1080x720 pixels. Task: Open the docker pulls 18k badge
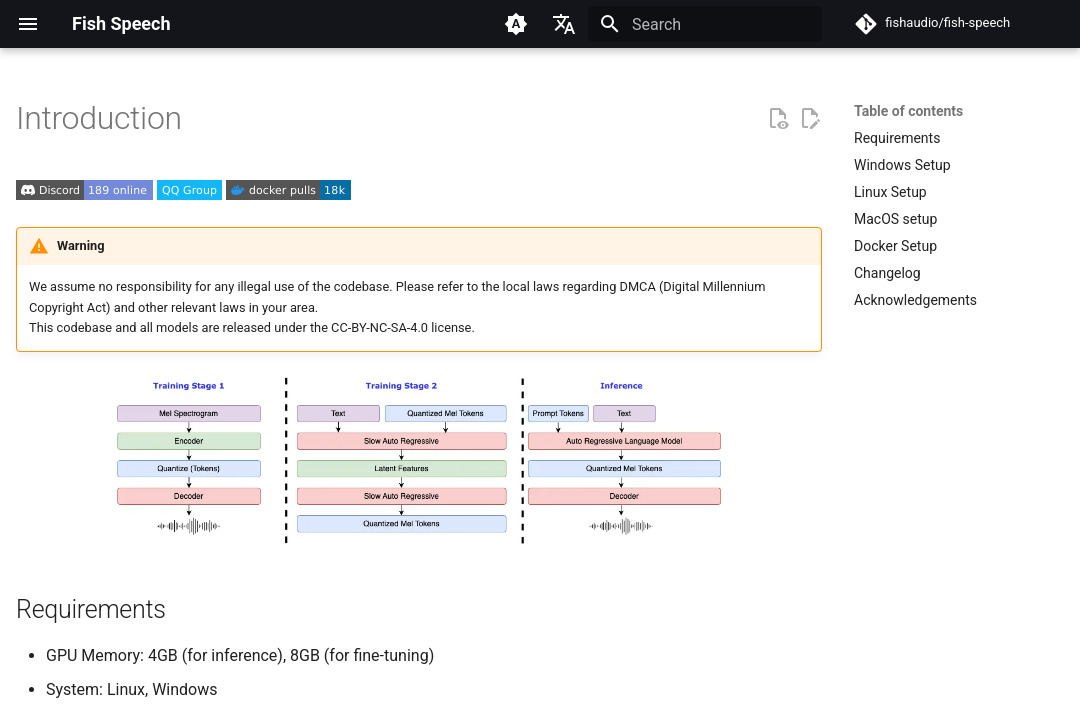pos(289,190)
